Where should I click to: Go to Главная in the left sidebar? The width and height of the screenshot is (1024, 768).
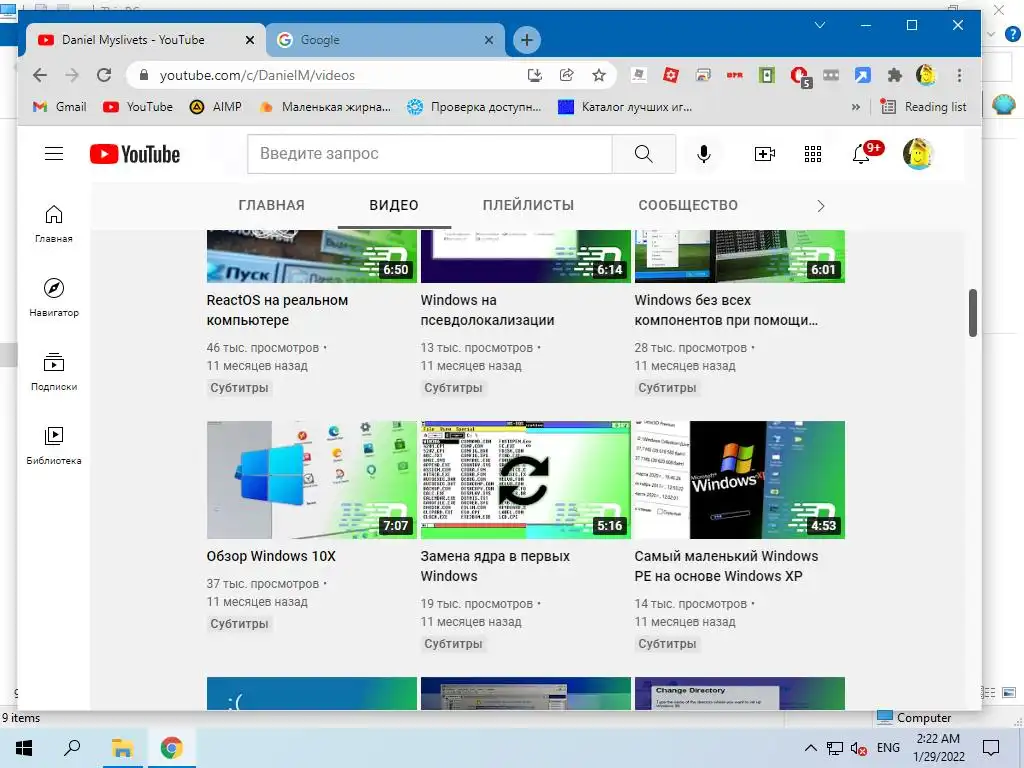tap(54, 224)
